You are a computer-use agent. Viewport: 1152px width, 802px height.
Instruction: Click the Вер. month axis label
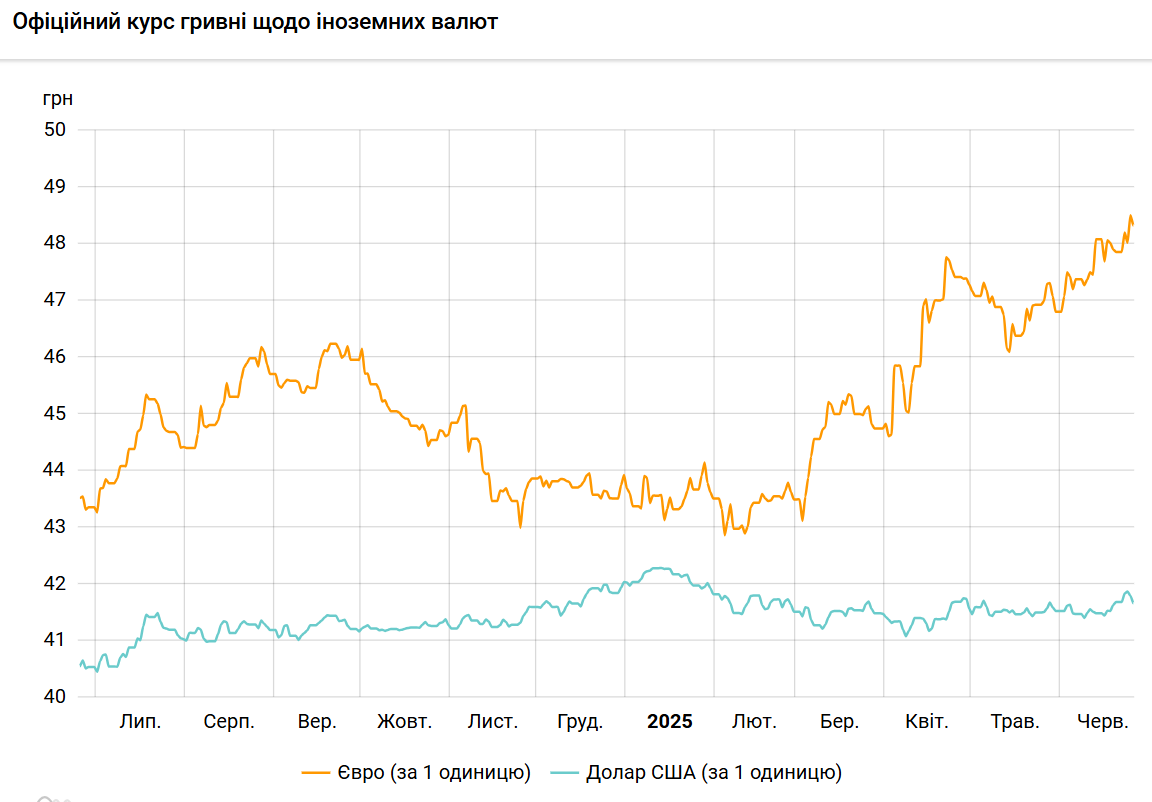(x=317, y=721)
